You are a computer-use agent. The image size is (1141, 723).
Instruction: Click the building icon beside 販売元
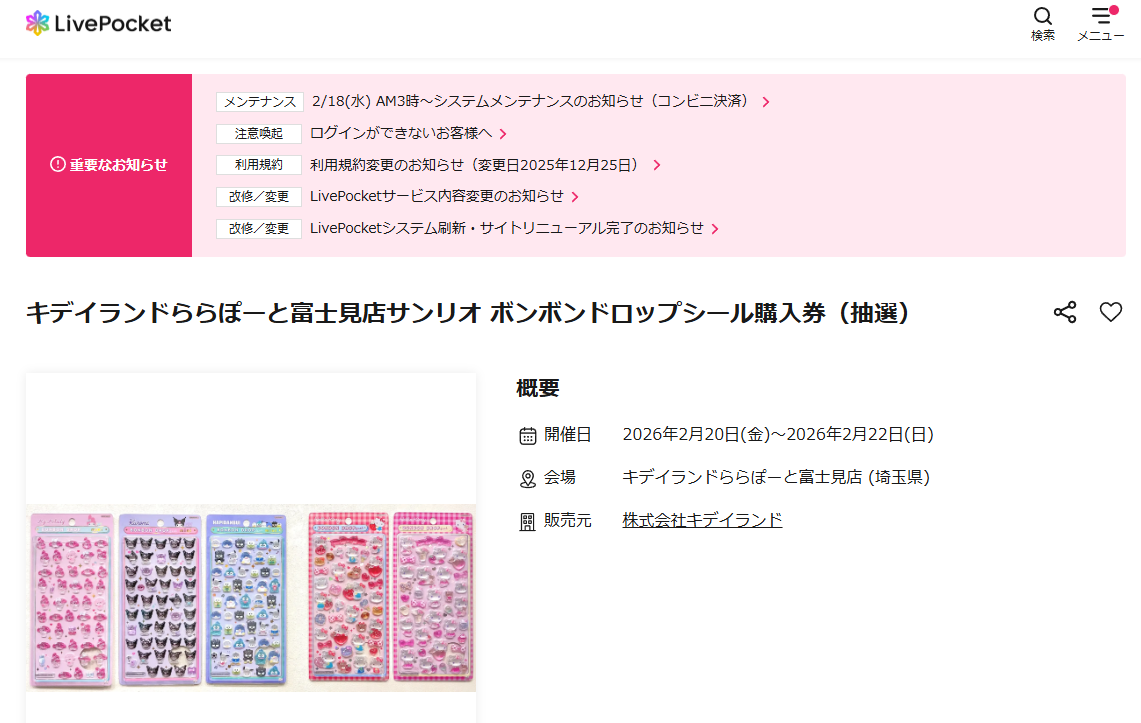[x=528, y=522]
